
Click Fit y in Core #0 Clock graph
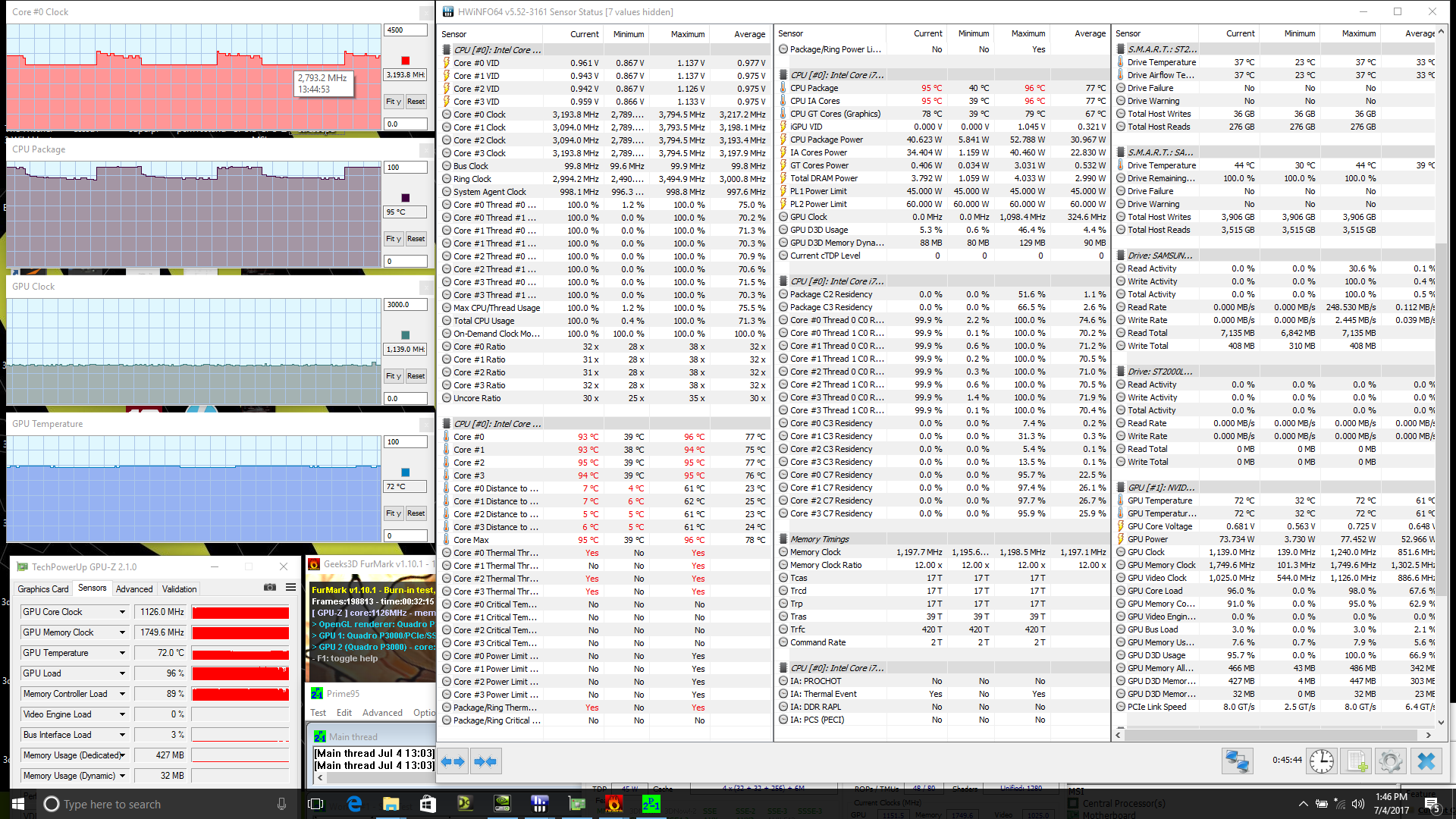tap(394, 102)
